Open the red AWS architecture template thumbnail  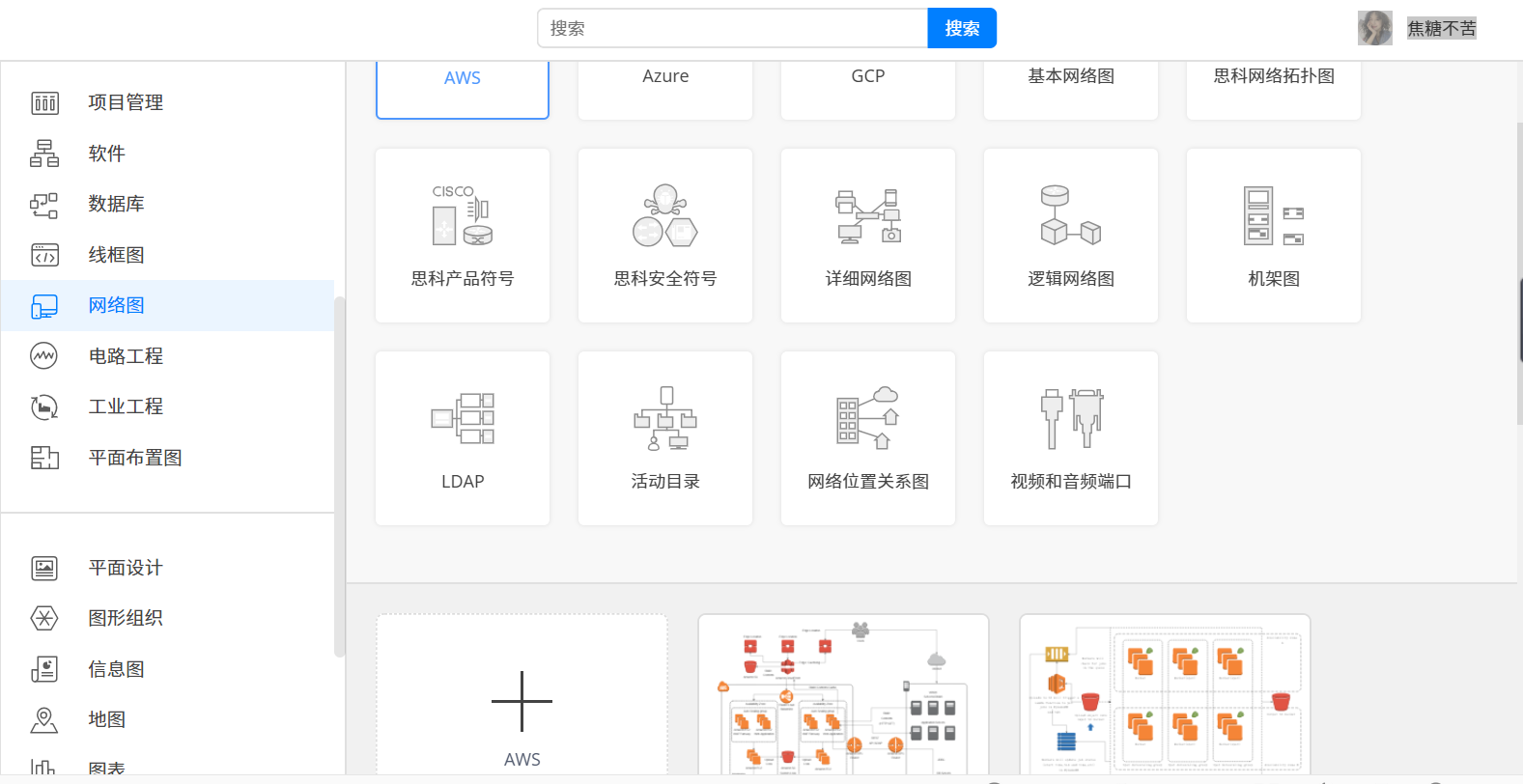click(x=844, y=695)
